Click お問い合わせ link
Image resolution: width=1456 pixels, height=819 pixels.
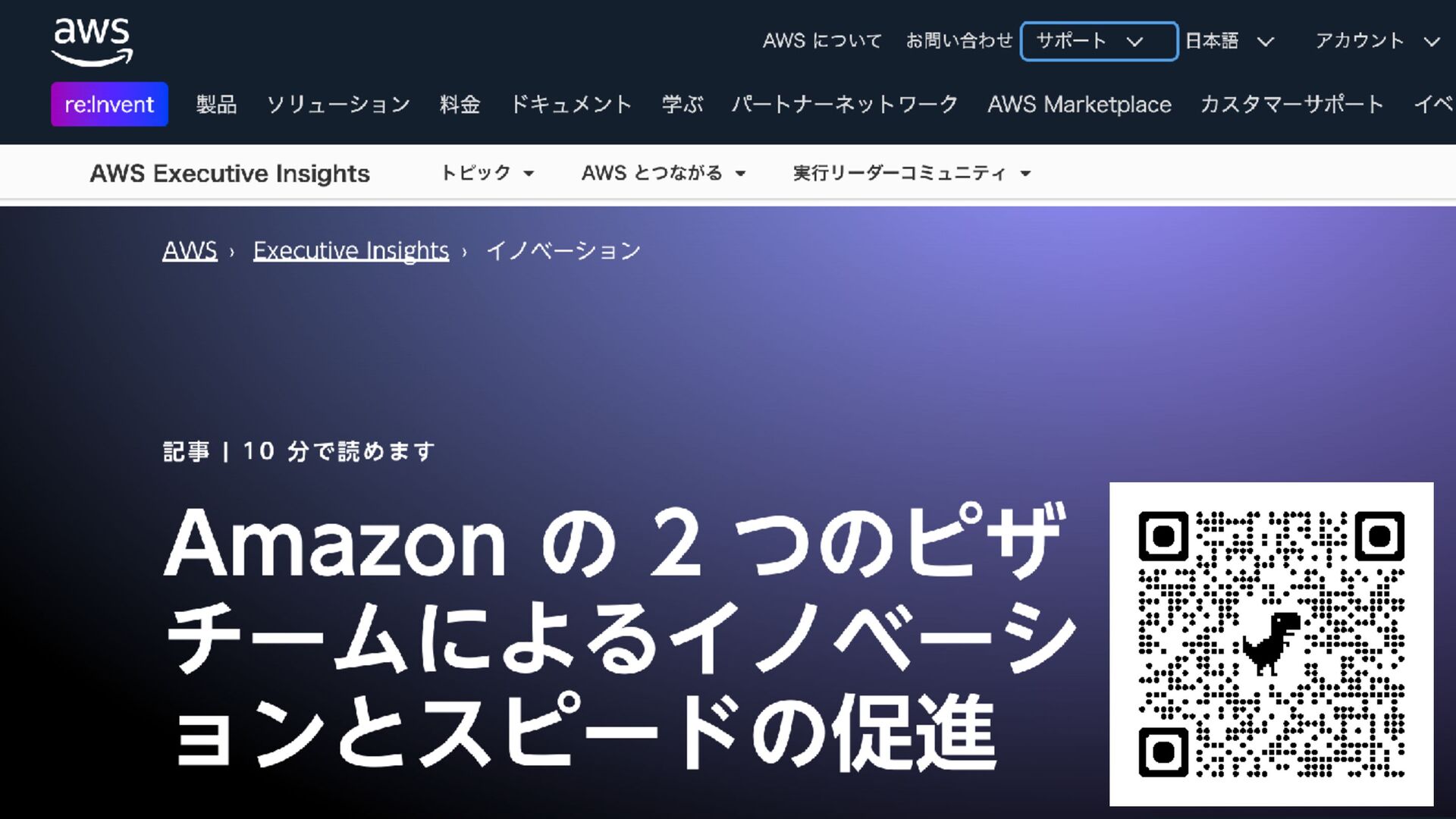point(959,41)
